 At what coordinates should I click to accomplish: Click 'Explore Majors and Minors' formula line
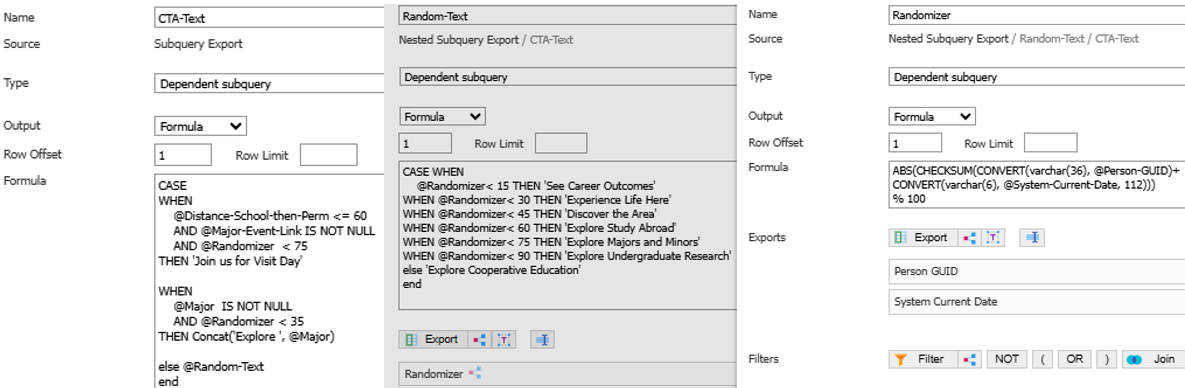[x=551, y=242]
